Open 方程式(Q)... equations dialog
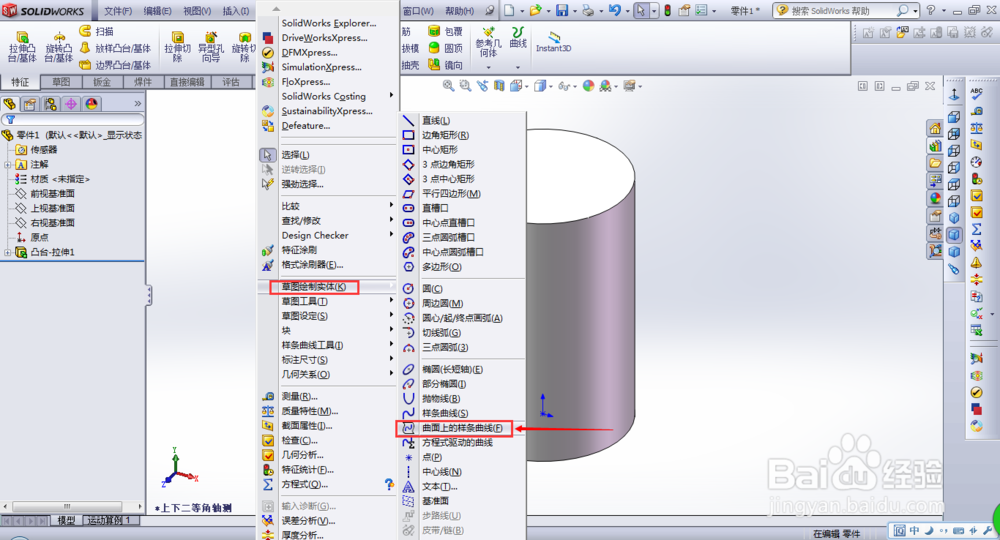Screen dimensions: 1000x540 305,484
